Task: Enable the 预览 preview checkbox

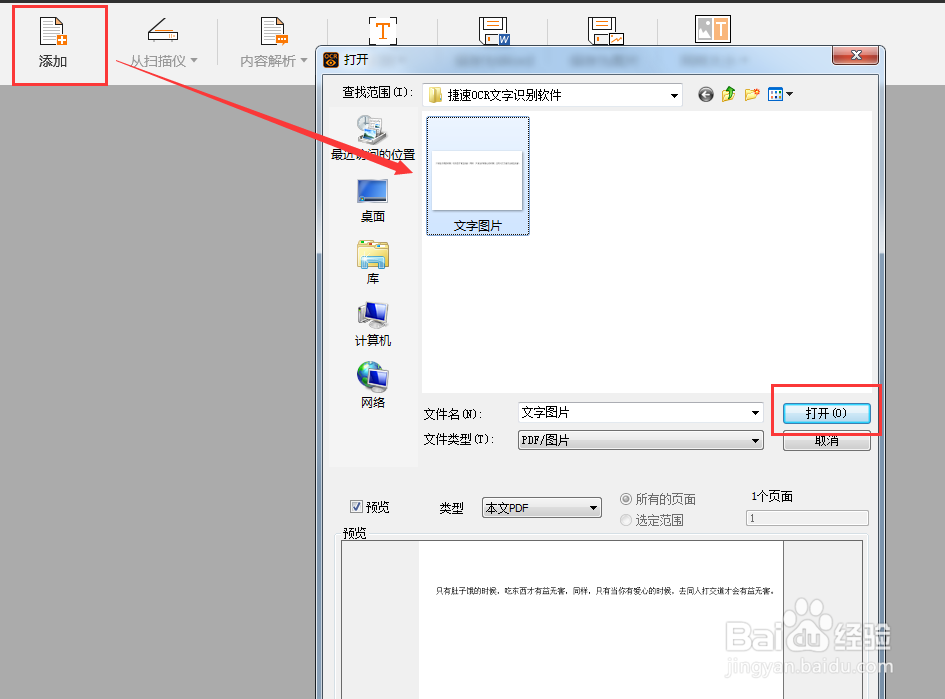Action: pos(357,507)
